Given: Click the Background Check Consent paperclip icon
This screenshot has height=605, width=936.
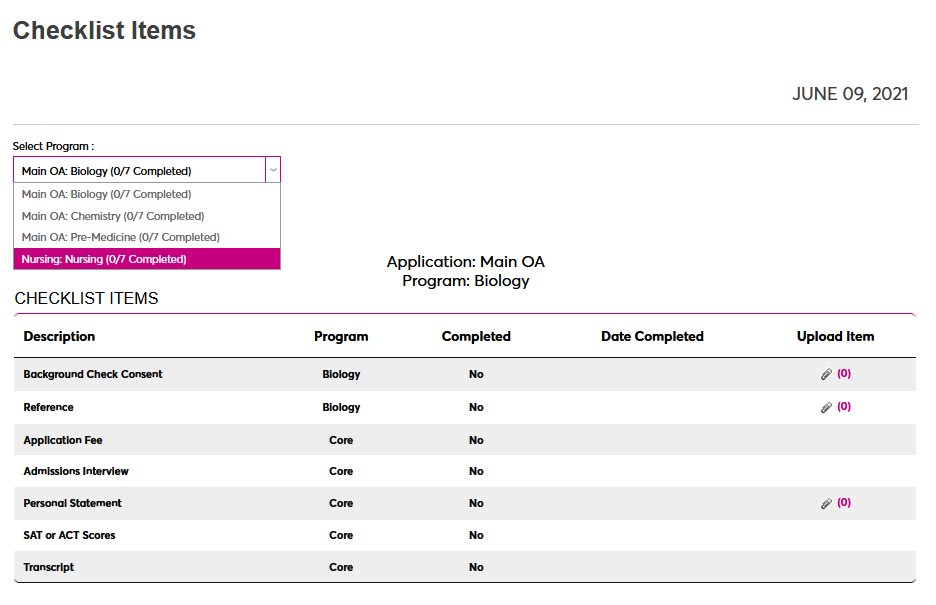Looking at the screenshot, I should coord(826,375).
